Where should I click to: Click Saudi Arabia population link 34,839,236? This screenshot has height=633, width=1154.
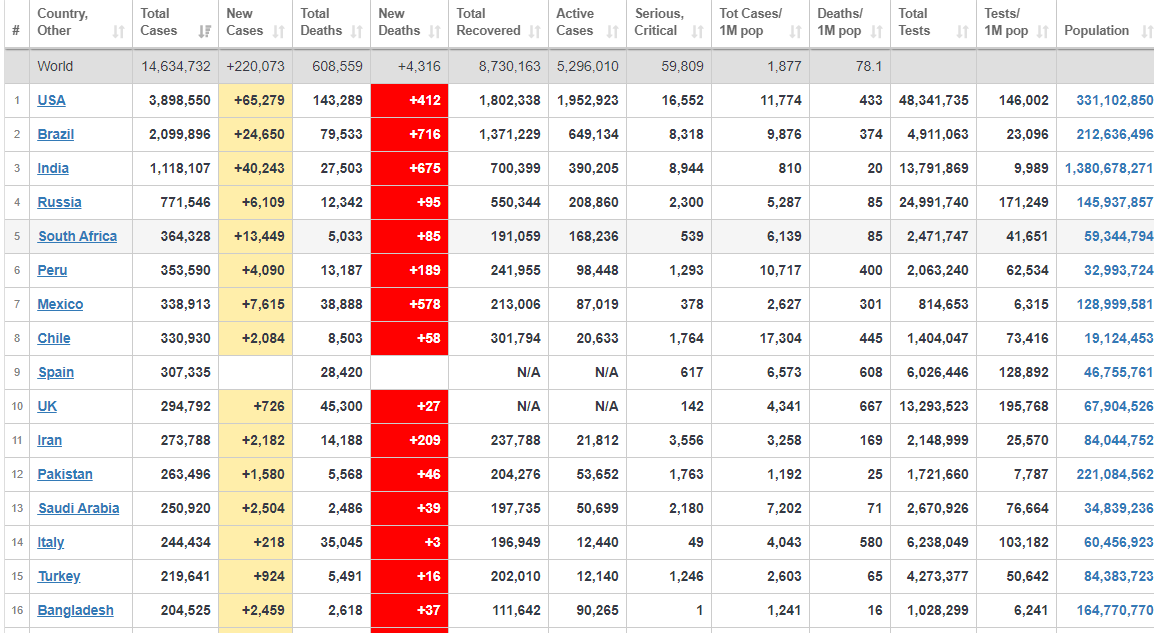point(1119,508)
